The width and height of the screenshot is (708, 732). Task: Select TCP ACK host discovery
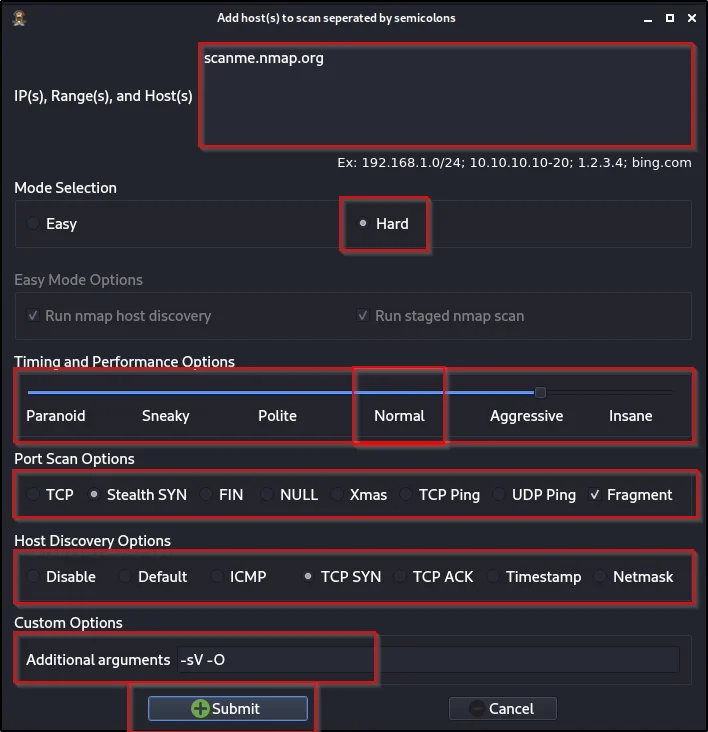click(401, 577)
